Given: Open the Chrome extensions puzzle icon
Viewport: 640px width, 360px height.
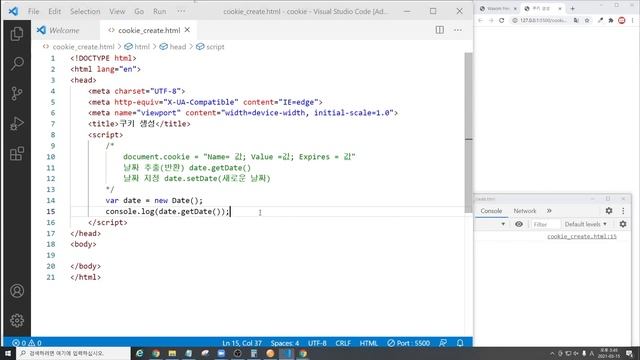Looking at the screenshot, I should coord(611,20).
